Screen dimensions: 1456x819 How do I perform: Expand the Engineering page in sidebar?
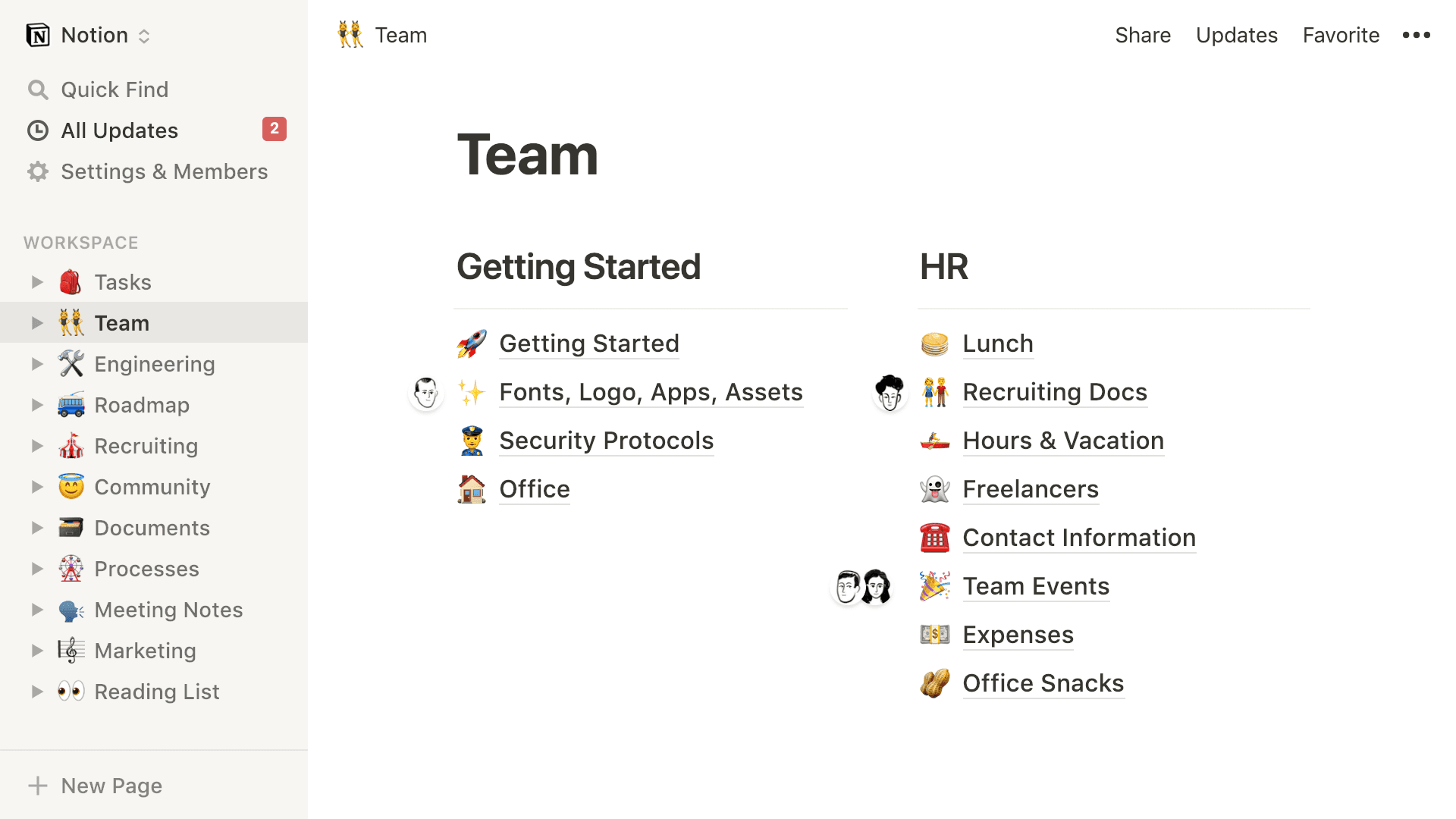point(37,363)
